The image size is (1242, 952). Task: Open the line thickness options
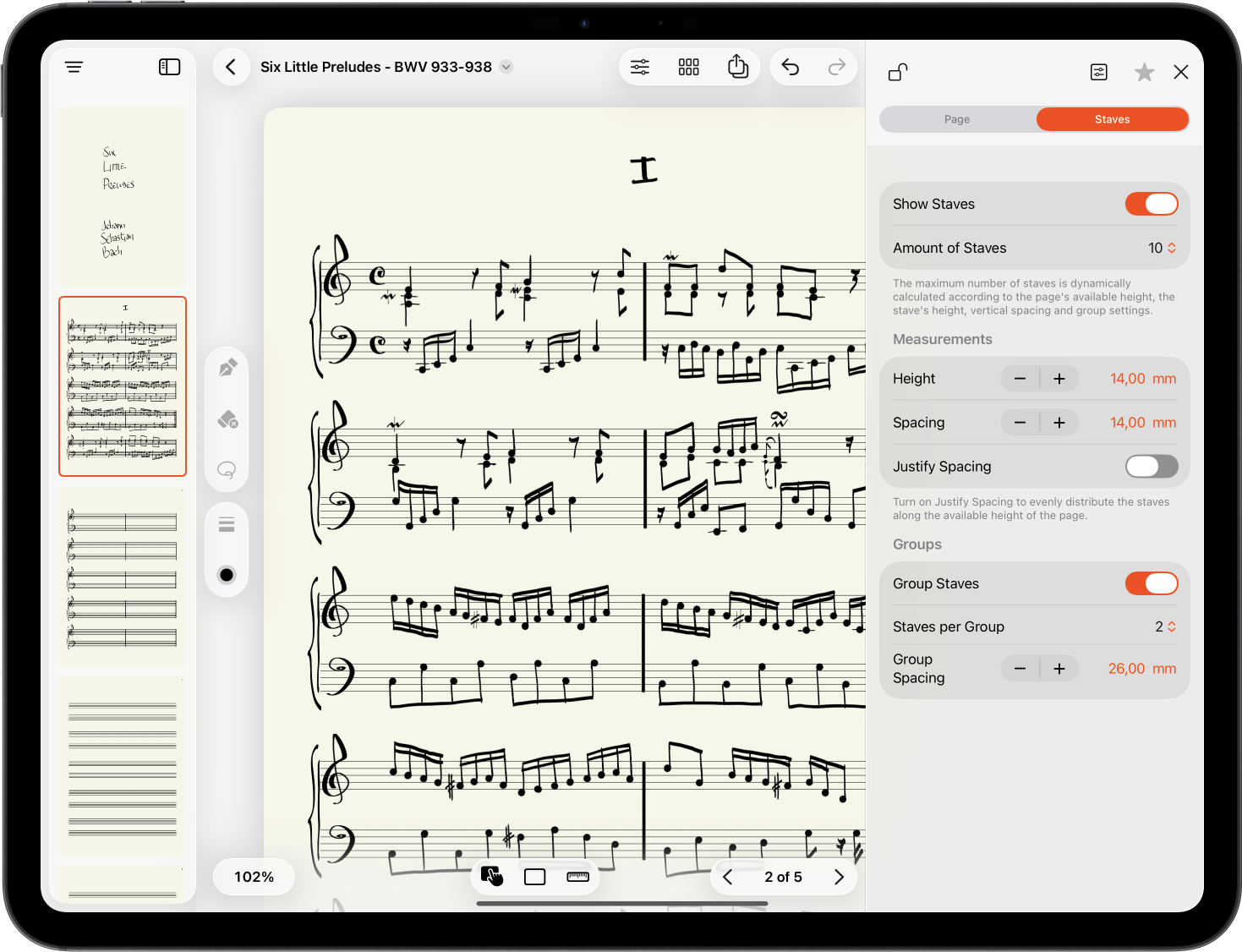click(x=227, y=525)
